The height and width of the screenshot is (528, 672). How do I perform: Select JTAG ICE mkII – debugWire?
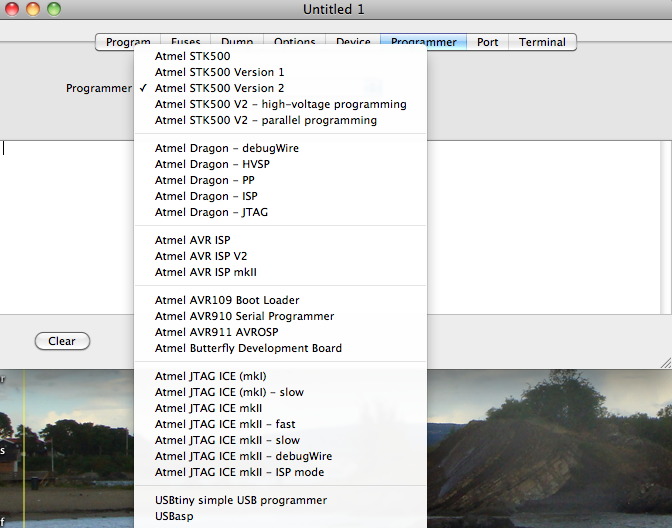coord(281,456)
